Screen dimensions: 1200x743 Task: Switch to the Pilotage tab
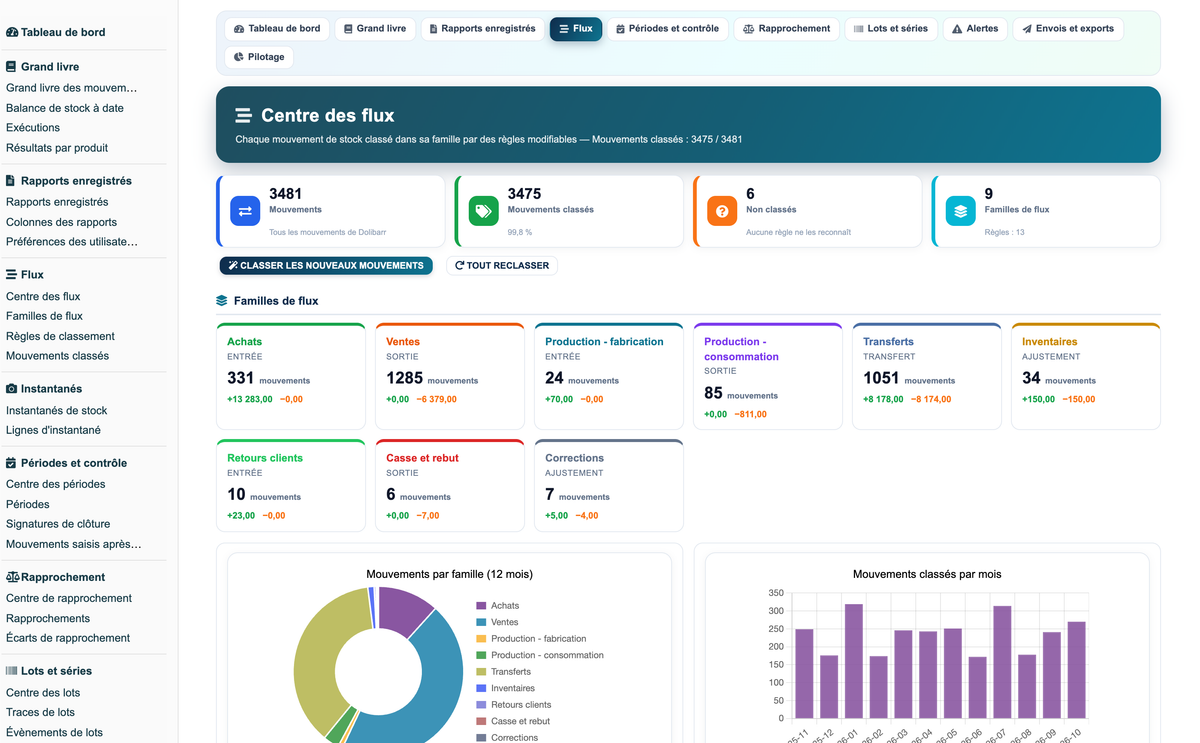coord(259,57)
